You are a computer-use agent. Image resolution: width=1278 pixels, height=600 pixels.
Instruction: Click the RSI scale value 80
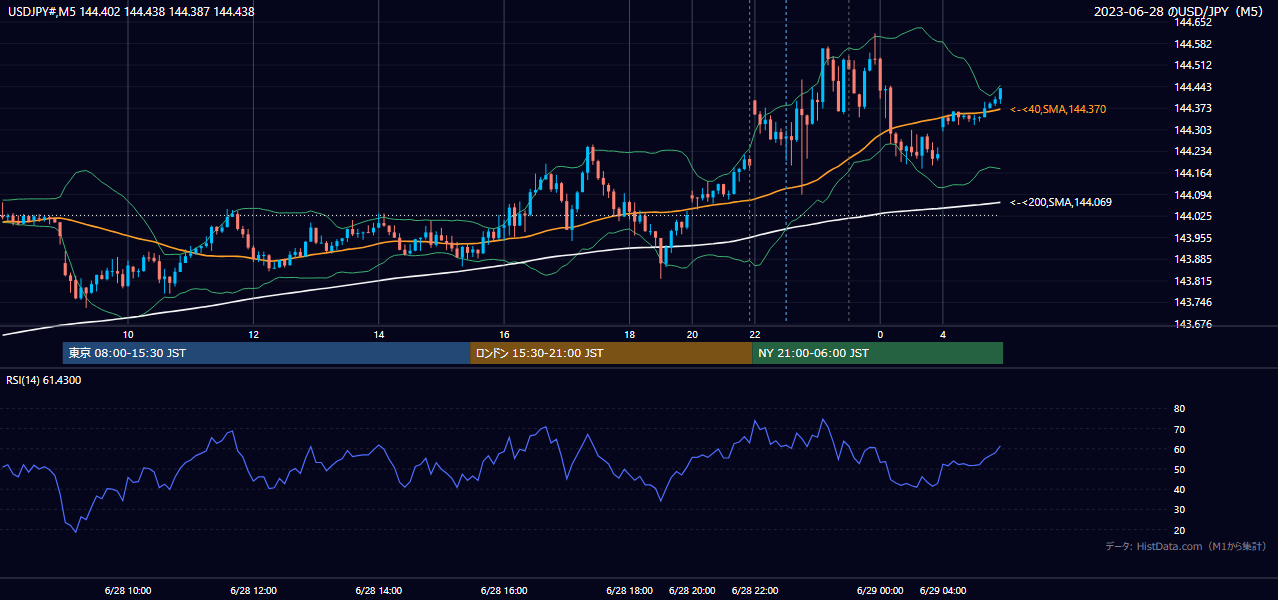pyautogui.click(x=1179, y=409)
